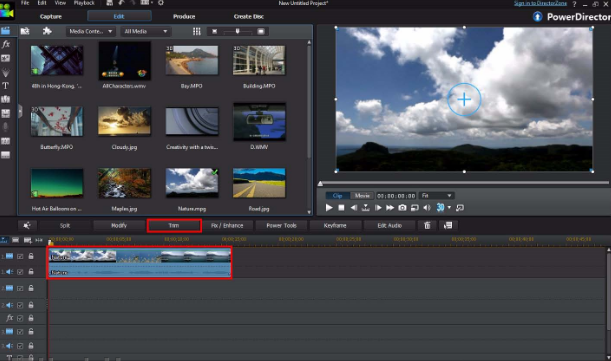
Task: Toggle the fx effect track checkbox
Action: click(x=20, y=319)
